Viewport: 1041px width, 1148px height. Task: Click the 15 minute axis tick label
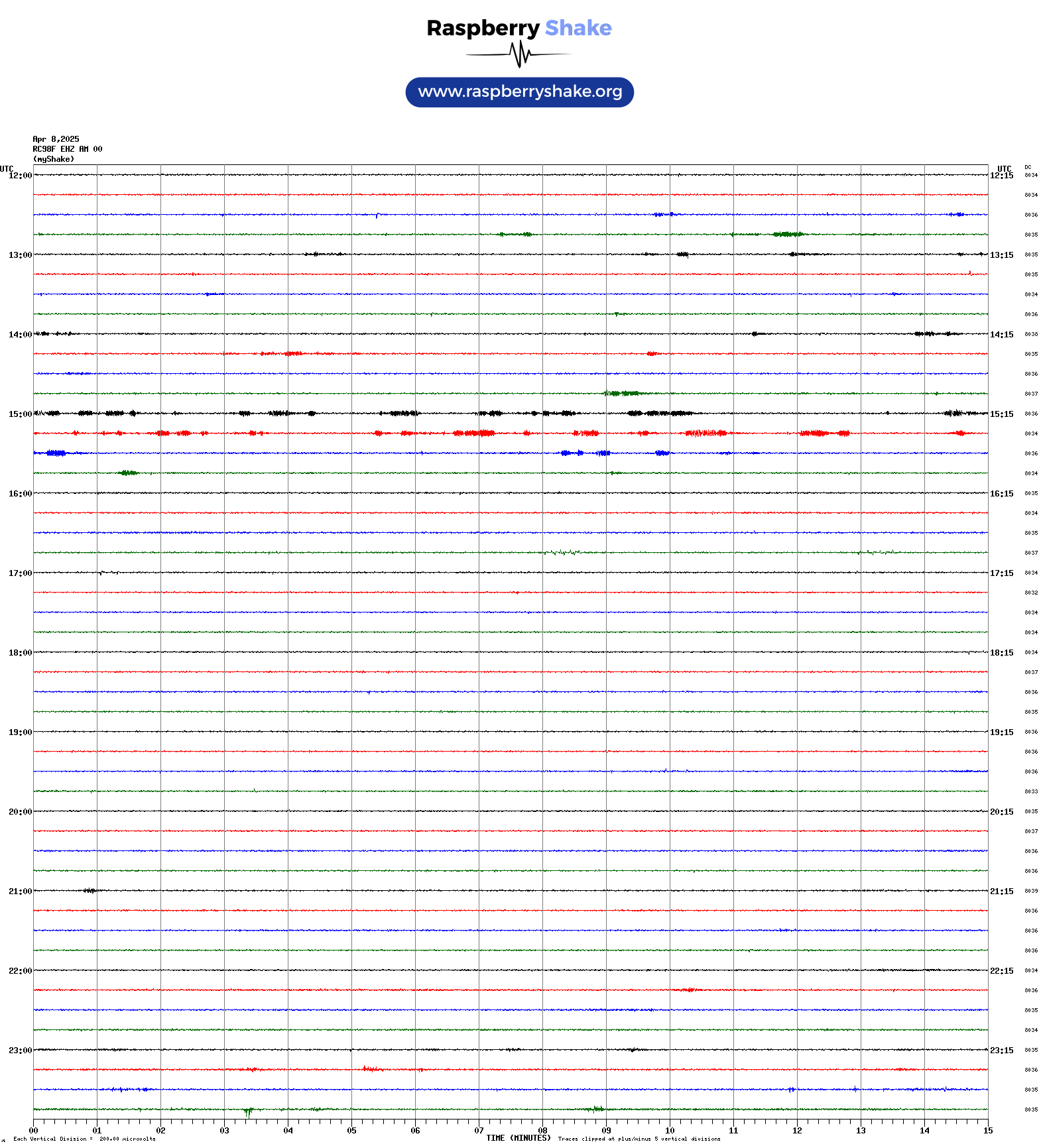pos(988,1131)
